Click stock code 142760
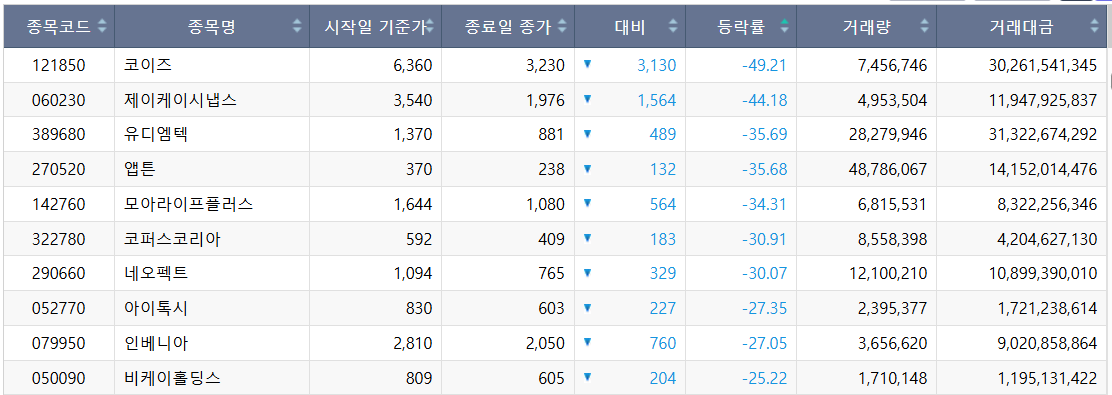This screenshot has width=1112, height=395. click(x=59, y=204)
